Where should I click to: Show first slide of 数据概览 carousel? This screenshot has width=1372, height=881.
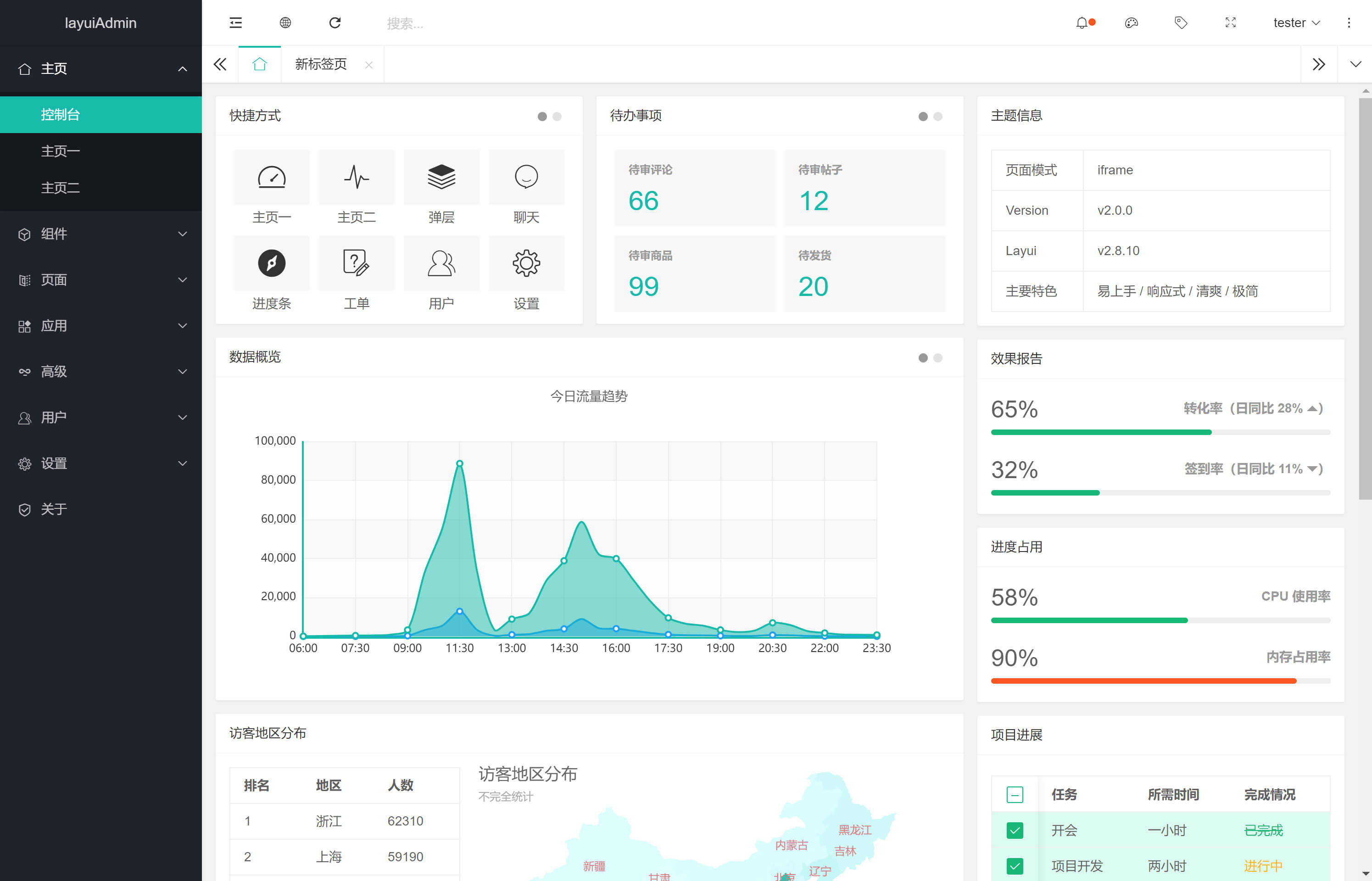[x=923, y=358]
